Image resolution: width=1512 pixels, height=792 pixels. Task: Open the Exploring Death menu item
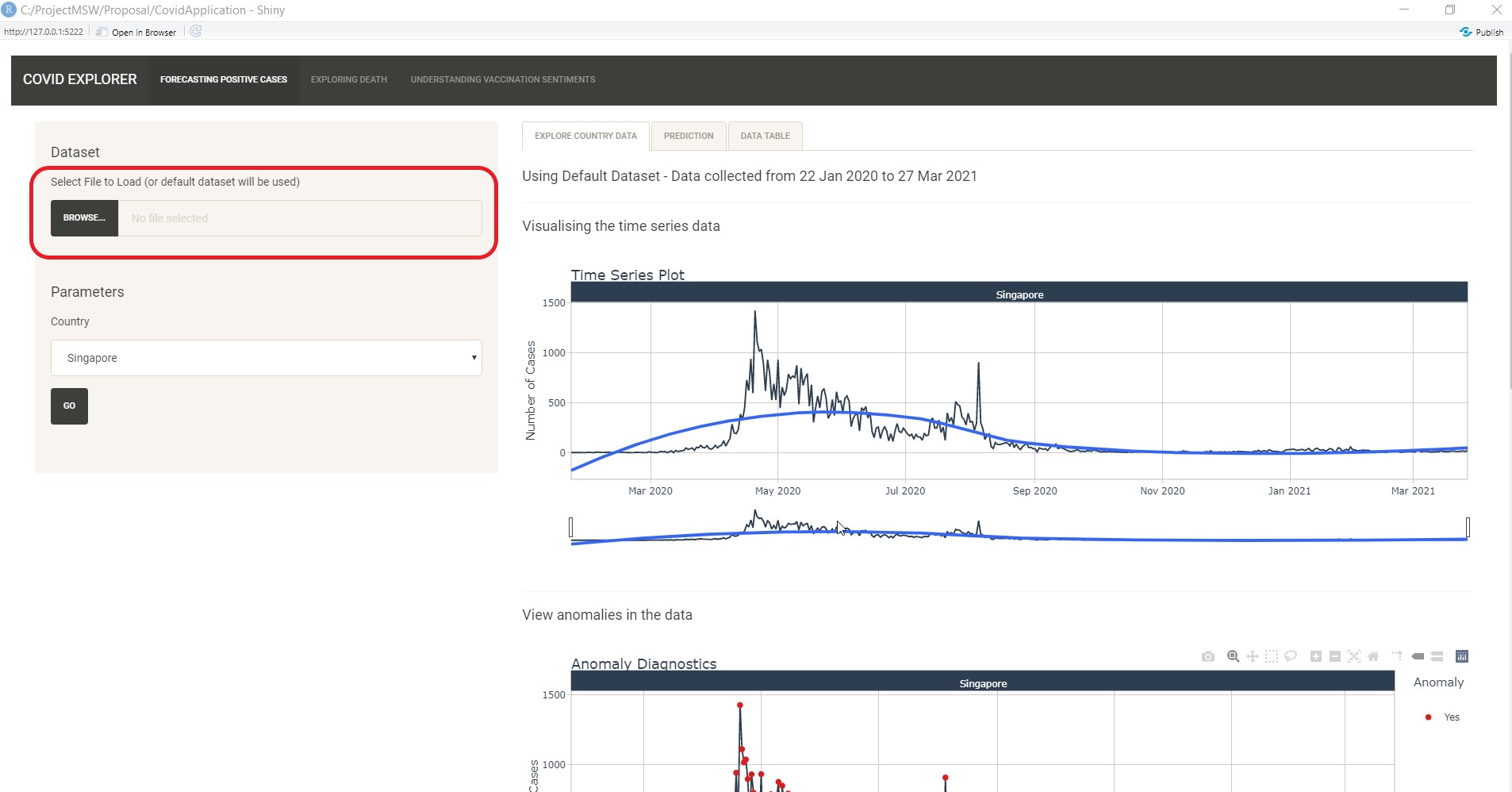coord(348,79)
